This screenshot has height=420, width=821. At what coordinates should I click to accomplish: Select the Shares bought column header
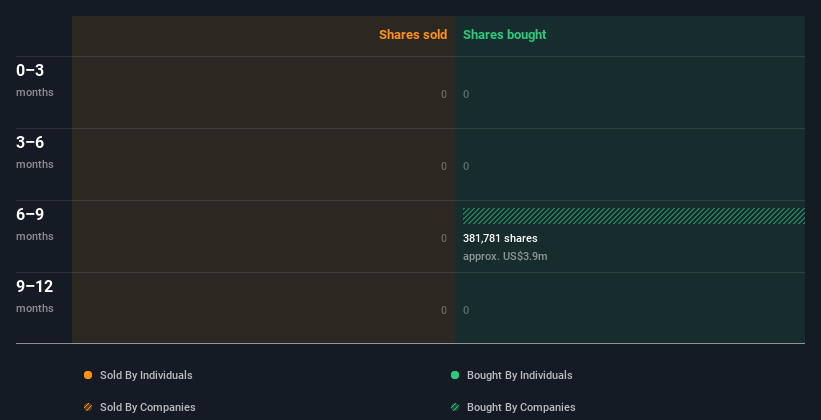pos(504,35)
